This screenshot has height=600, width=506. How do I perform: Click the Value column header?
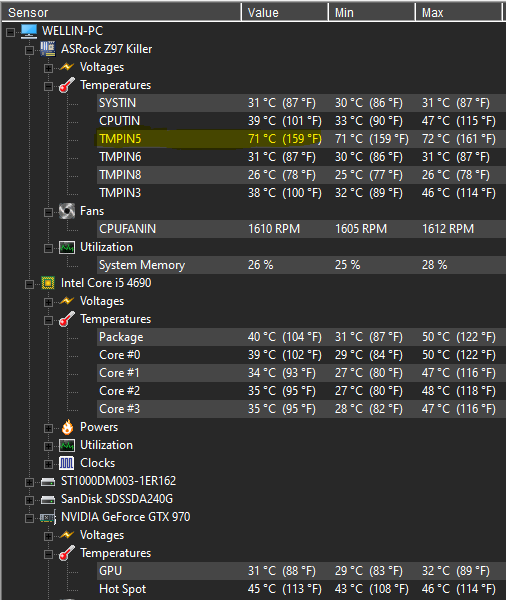pyautogui.click(x=284, y=12)
